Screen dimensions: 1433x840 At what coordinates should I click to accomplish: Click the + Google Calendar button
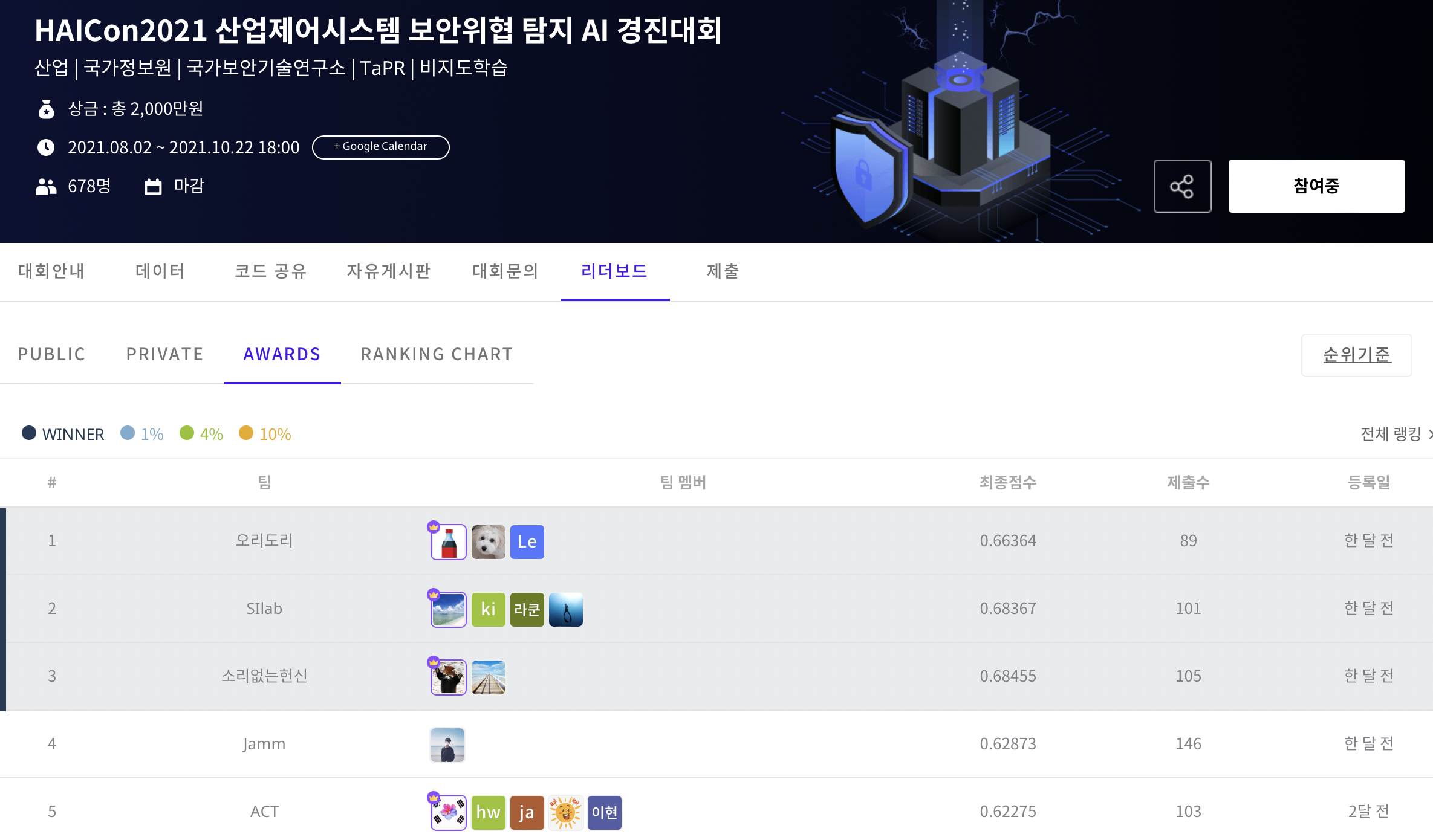380,147
